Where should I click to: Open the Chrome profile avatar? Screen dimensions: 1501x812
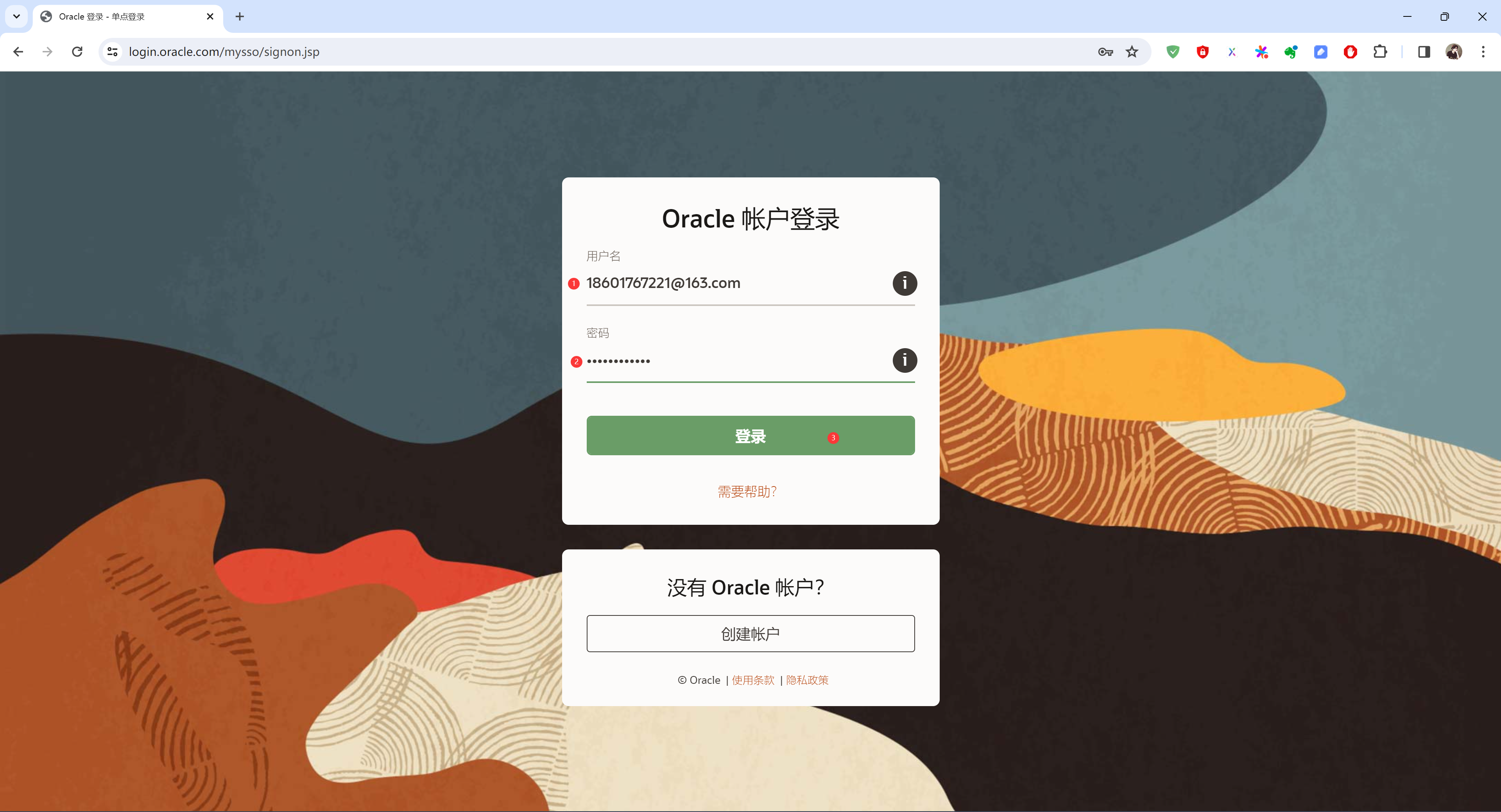1454,52
